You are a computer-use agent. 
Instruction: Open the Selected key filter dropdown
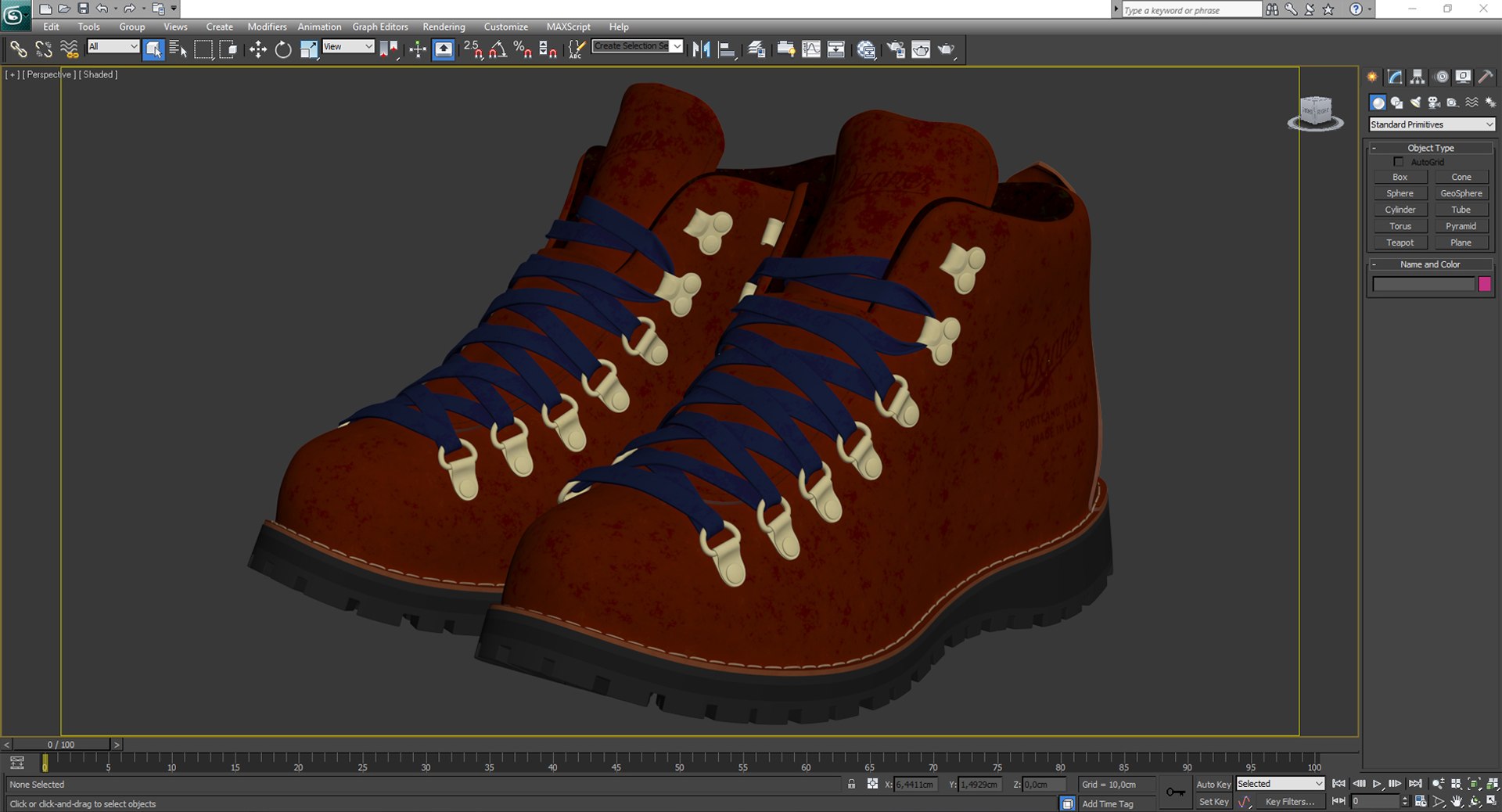coord(1280,784)
